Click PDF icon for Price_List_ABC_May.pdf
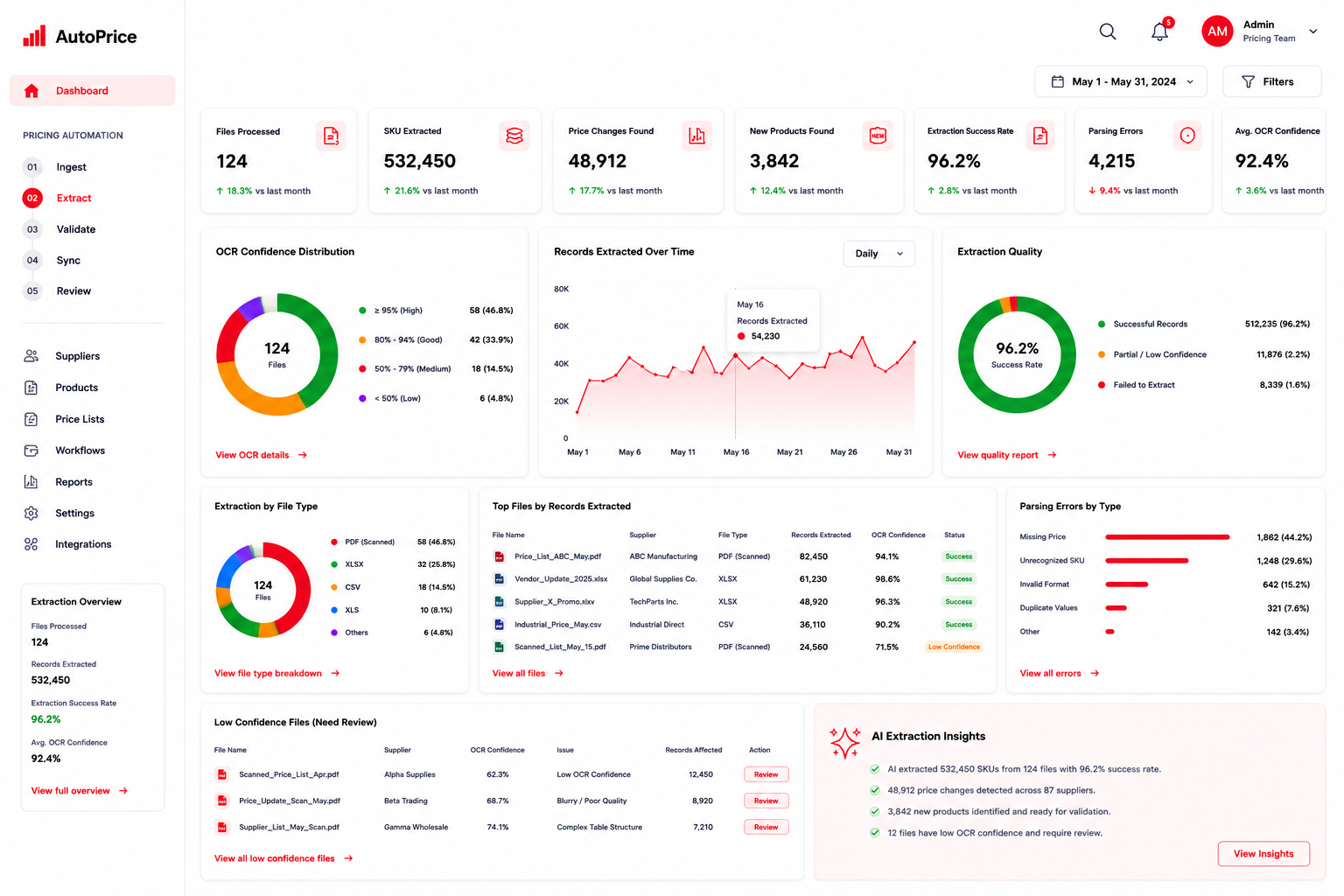This screenshot has width=1344, height=896. [499, 556]
